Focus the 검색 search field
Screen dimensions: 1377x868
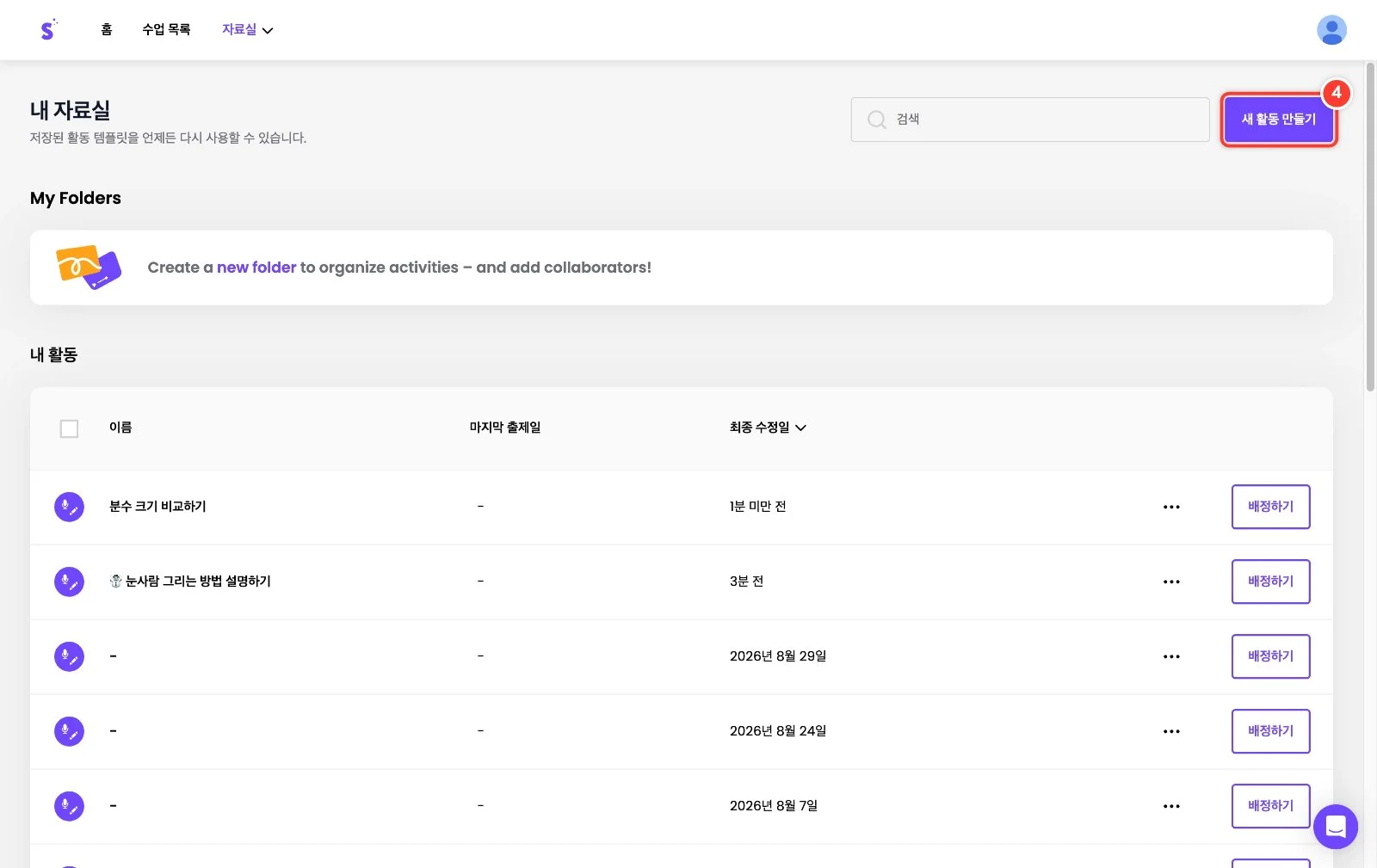coord(1030,120)
